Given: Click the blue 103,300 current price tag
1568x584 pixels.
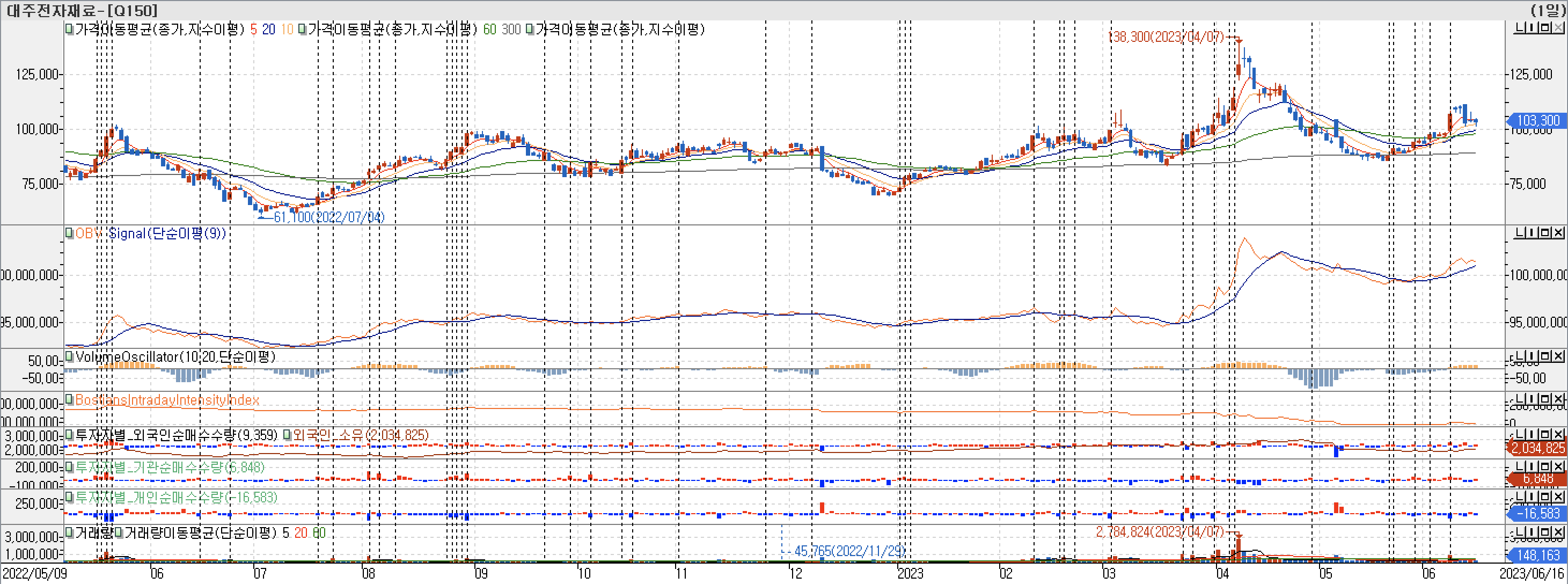Looking at the screenshot, I should 1538,121.
